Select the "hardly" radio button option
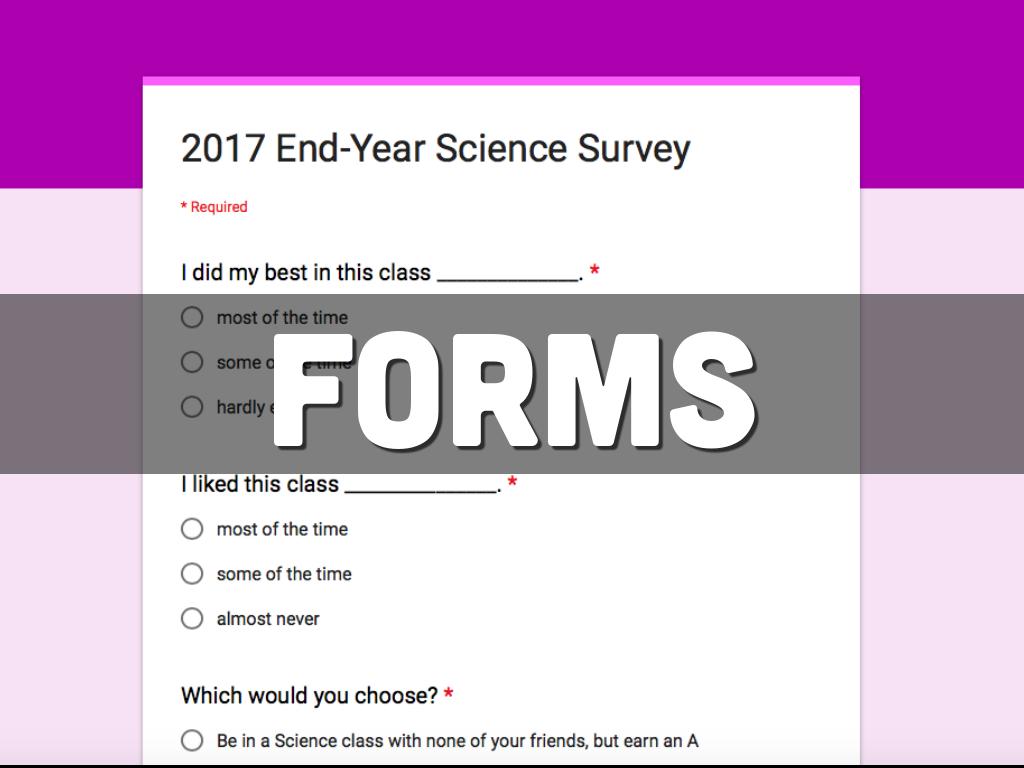 (x=192, y=407)
